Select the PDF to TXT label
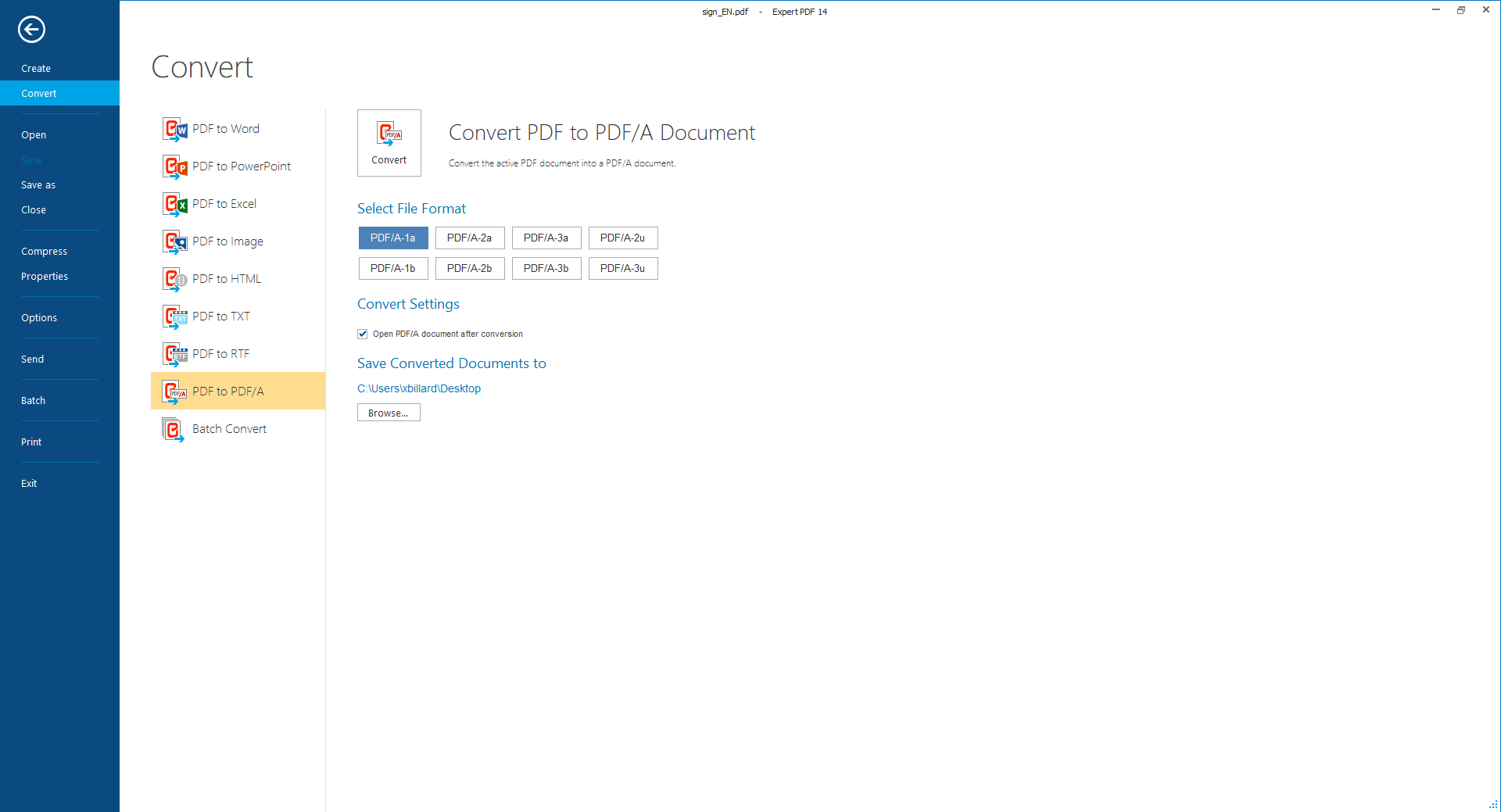The height and width of the screenshot is (812, 1501). click(x=221, y=317)
